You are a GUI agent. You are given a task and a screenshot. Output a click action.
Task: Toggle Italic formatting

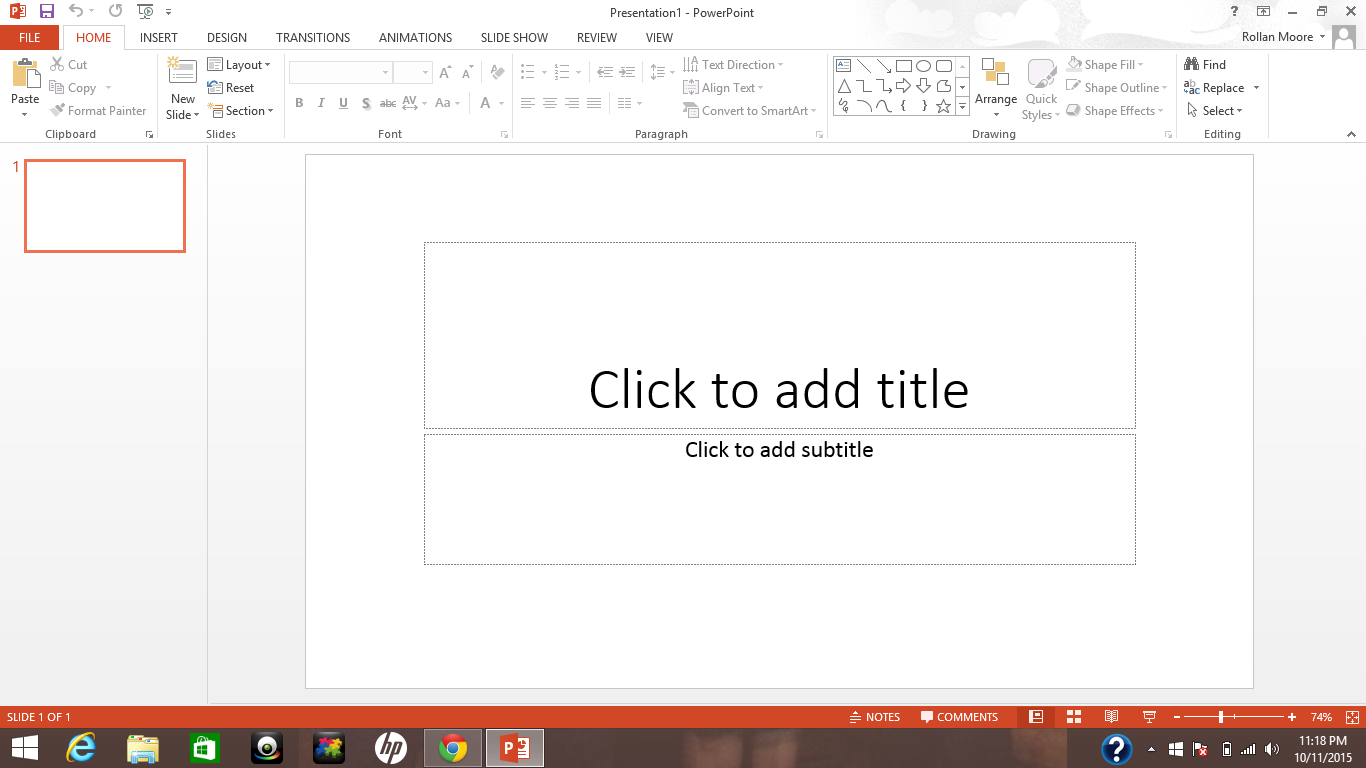coord(321,103)
